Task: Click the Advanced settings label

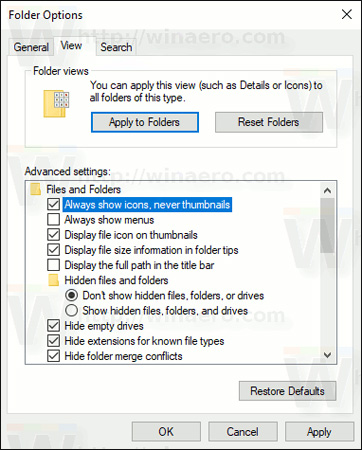Action: 67,171
